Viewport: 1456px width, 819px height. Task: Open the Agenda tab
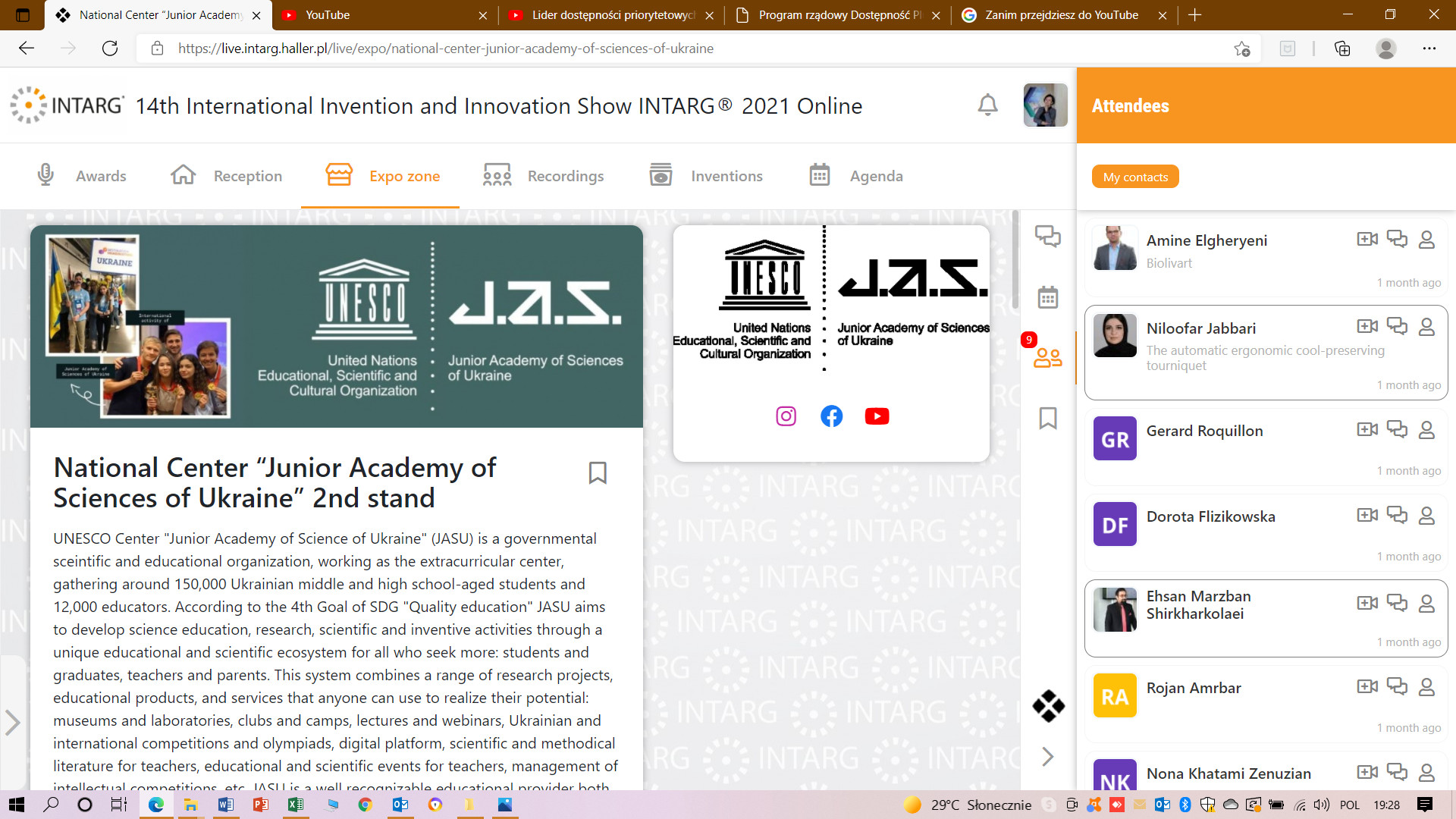click(x=855, y=176)
